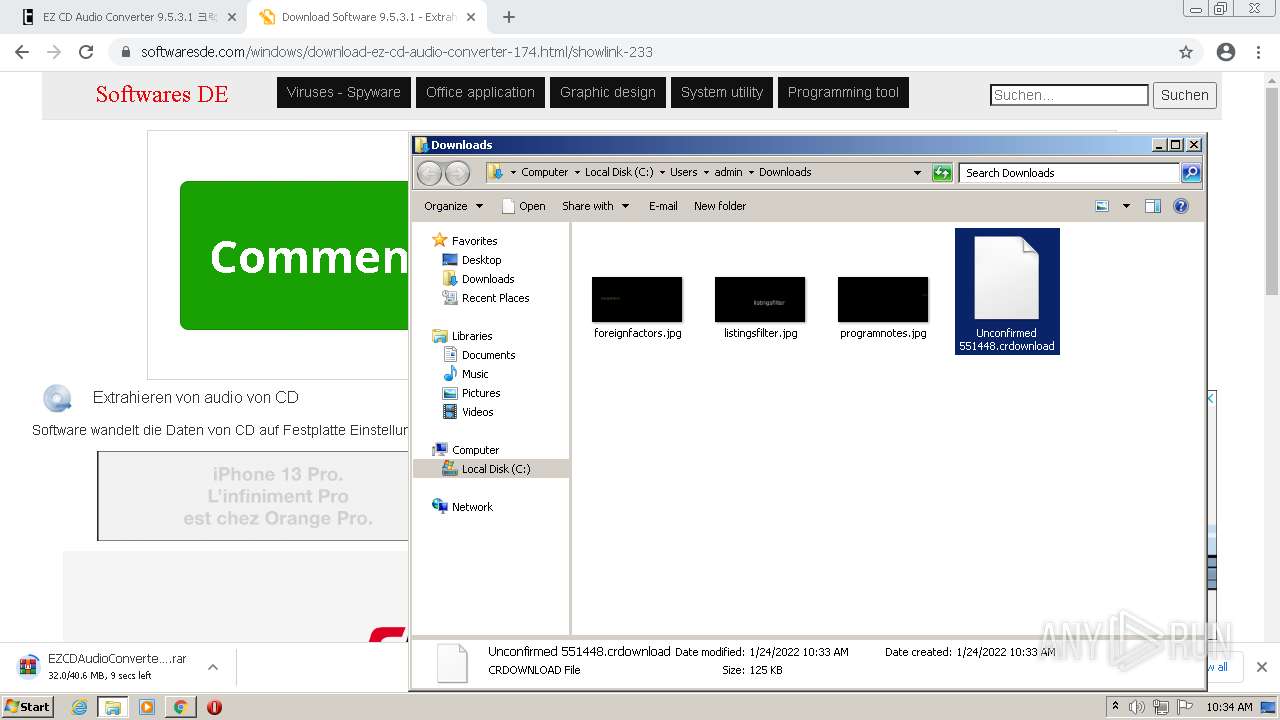Viewport: 1280px width, 720px height.
Task: Open the Windows Start menu
Action: 28,707
